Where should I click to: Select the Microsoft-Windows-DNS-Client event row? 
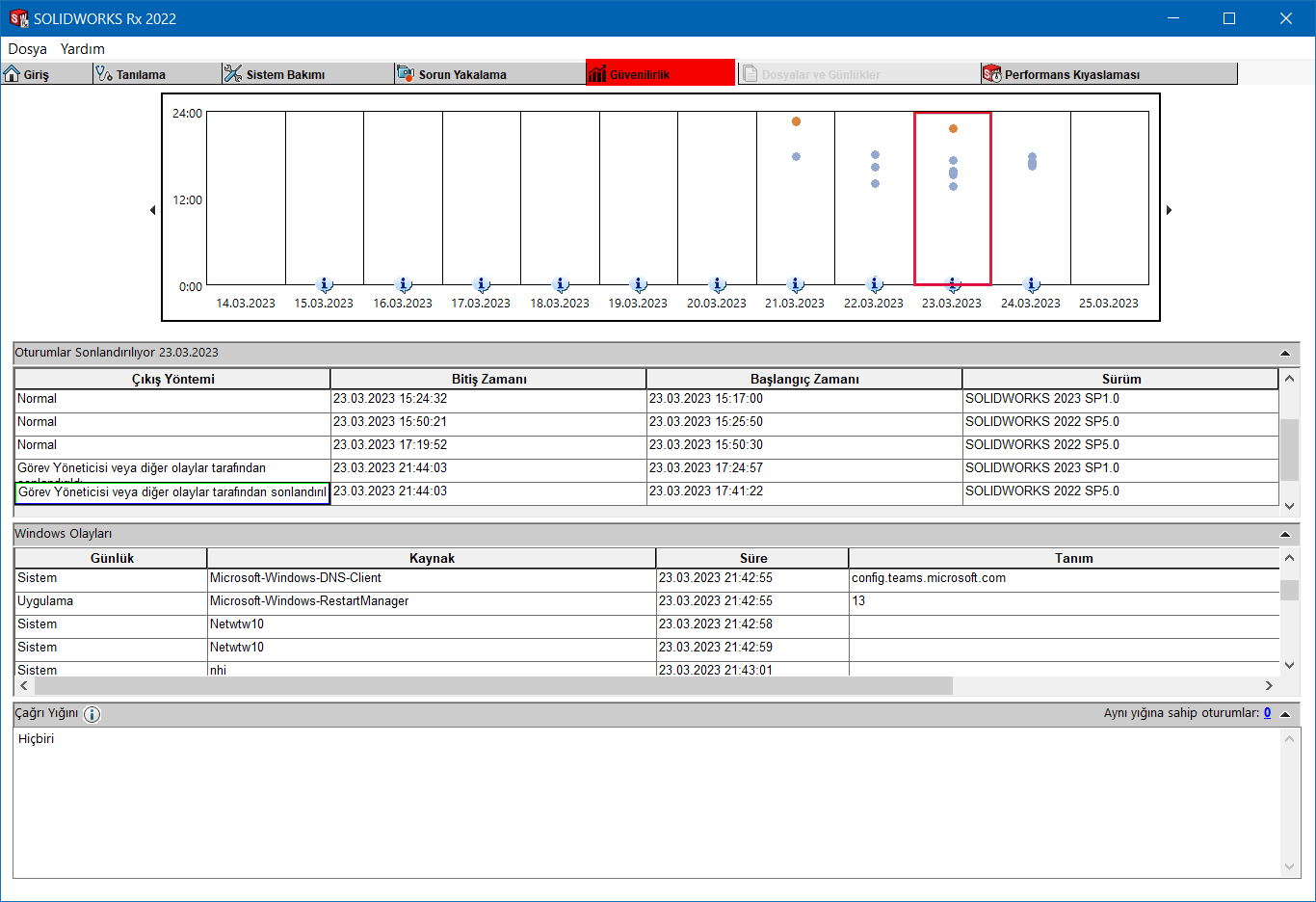click(x=646, y=578)
